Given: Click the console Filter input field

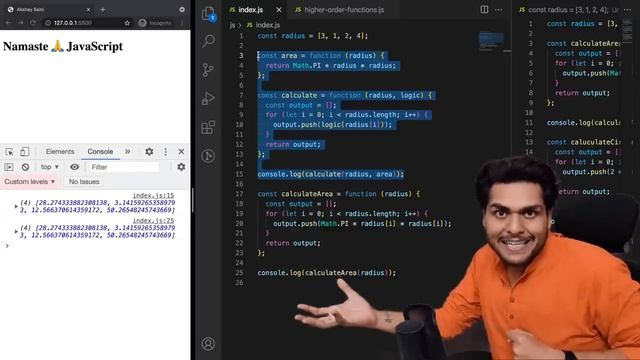Looking at the screenshot, I should pyautogui.click(x=124, y=167).
